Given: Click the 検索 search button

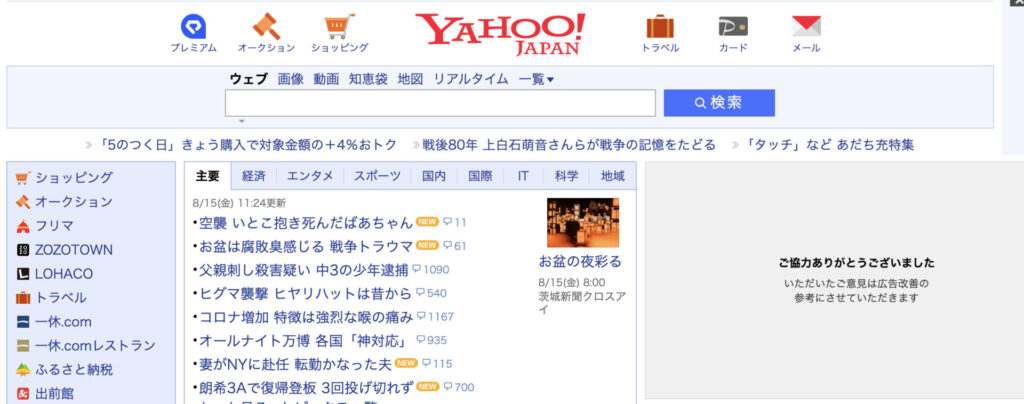Looking at the screenshot, I should pyautogui.click(x=719, y=103).
